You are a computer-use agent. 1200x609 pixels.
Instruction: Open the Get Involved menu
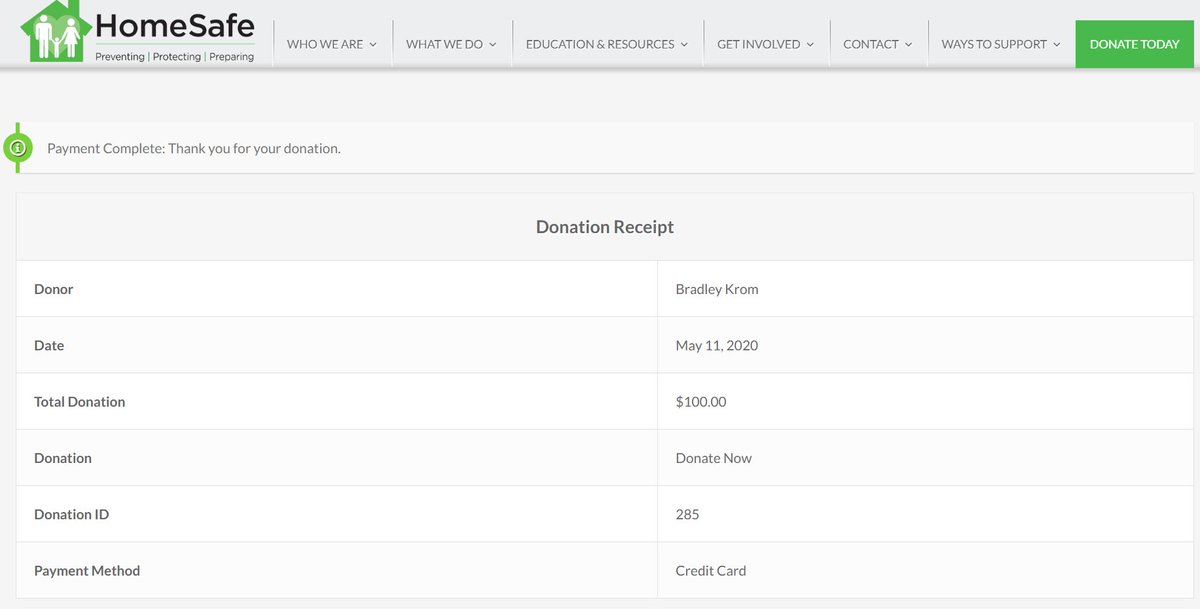click(x=766, y=44)
